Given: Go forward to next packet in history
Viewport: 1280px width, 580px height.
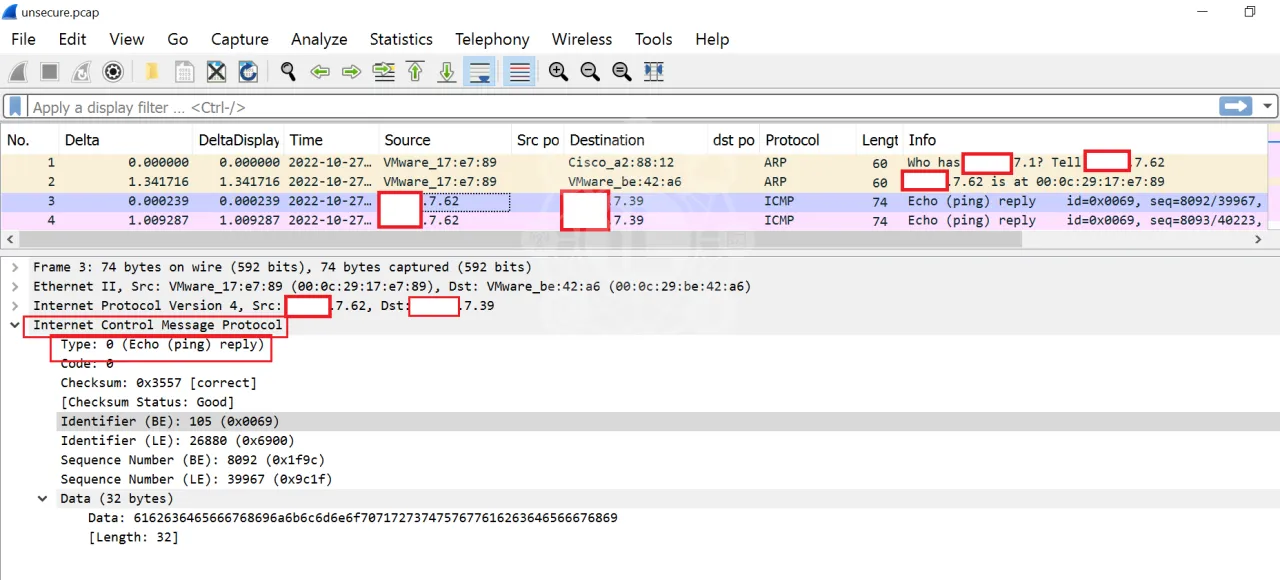Looking at the screenshot, I should pyautogui.click(x=352, y=72).
